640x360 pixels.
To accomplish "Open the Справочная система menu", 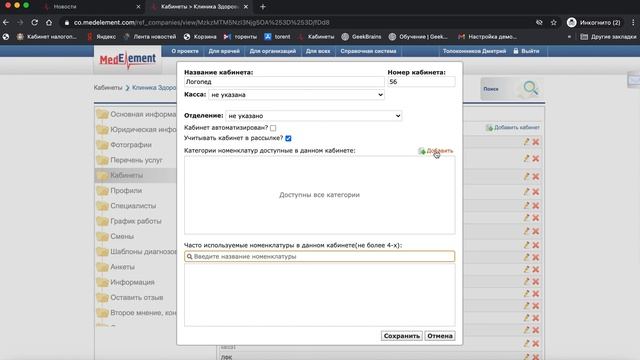I will coord(368,51).
